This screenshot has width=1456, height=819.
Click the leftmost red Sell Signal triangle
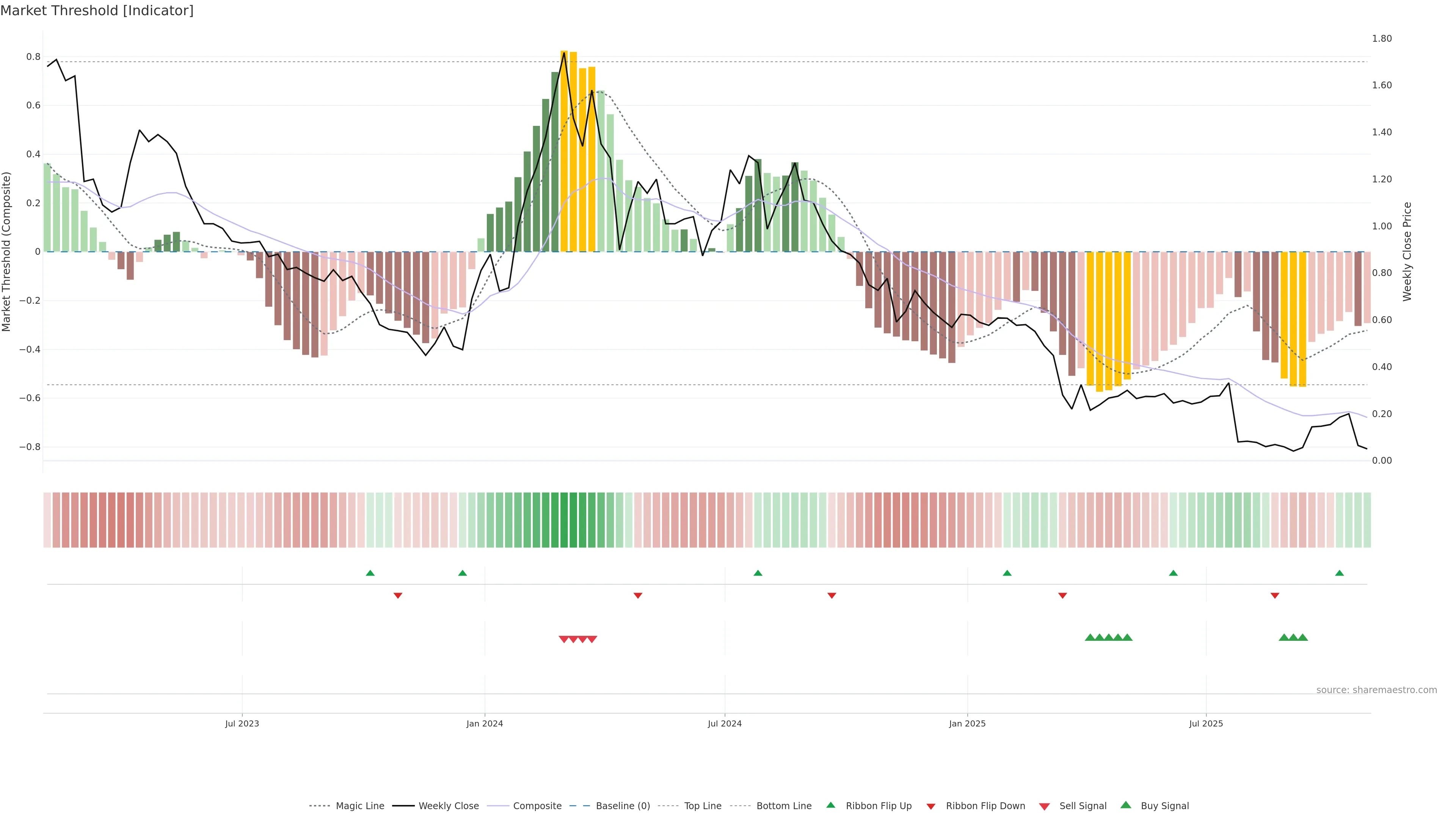(563, 639)
